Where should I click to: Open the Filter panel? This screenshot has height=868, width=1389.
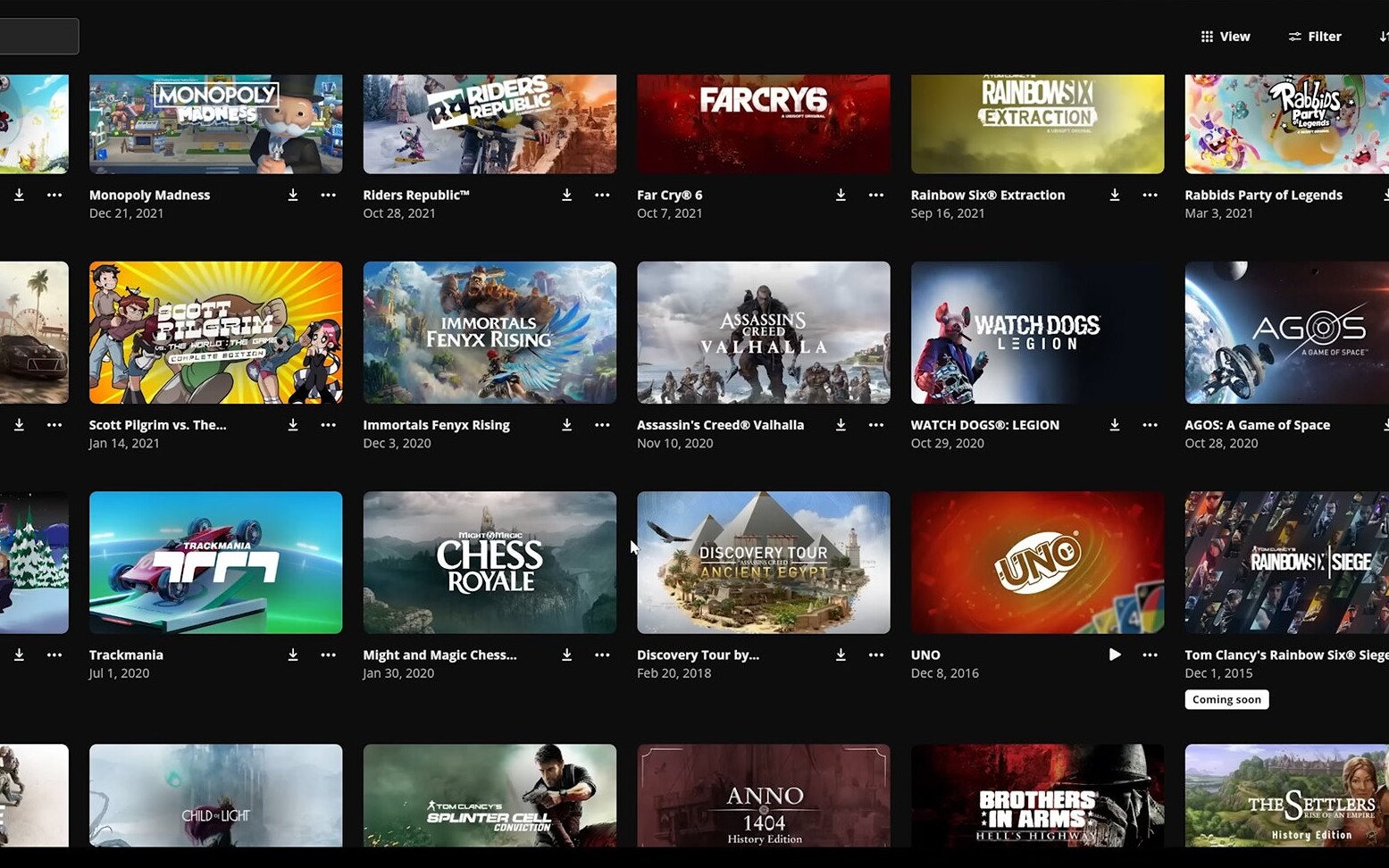1314,37
